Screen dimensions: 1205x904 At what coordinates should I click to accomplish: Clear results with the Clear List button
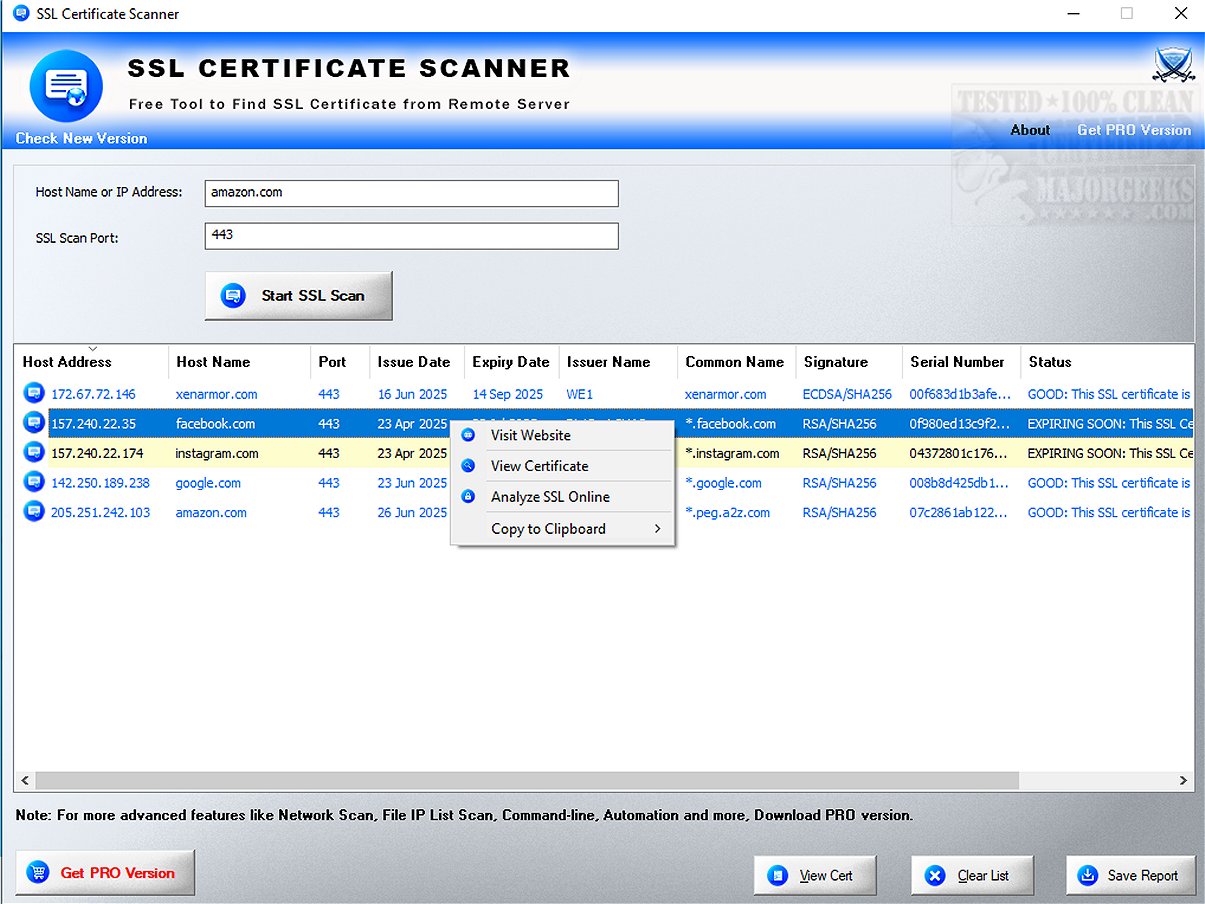[x=971, y=875]
